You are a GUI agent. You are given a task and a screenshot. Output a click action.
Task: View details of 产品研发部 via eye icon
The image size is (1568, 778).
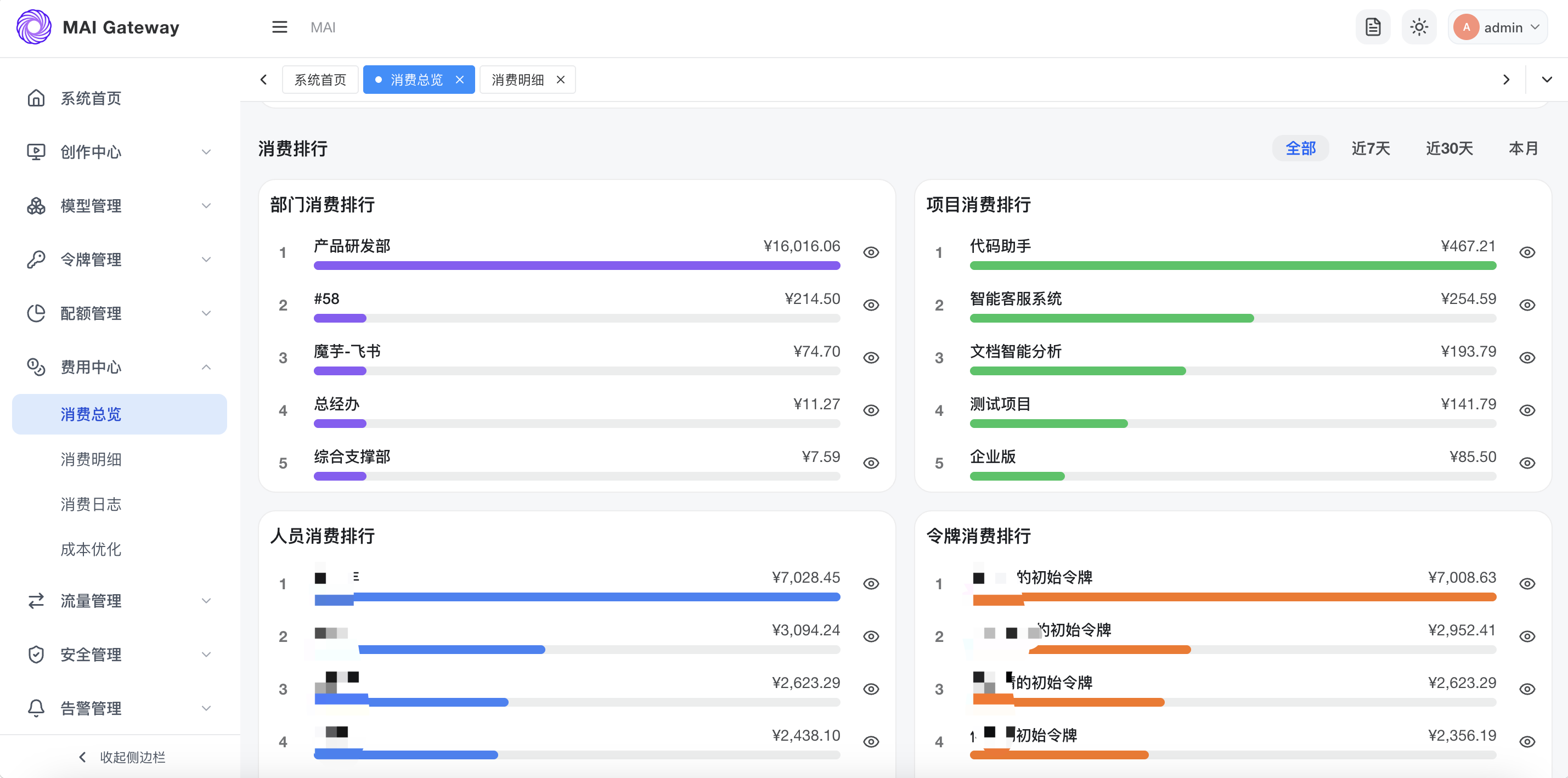coord(871,252)
